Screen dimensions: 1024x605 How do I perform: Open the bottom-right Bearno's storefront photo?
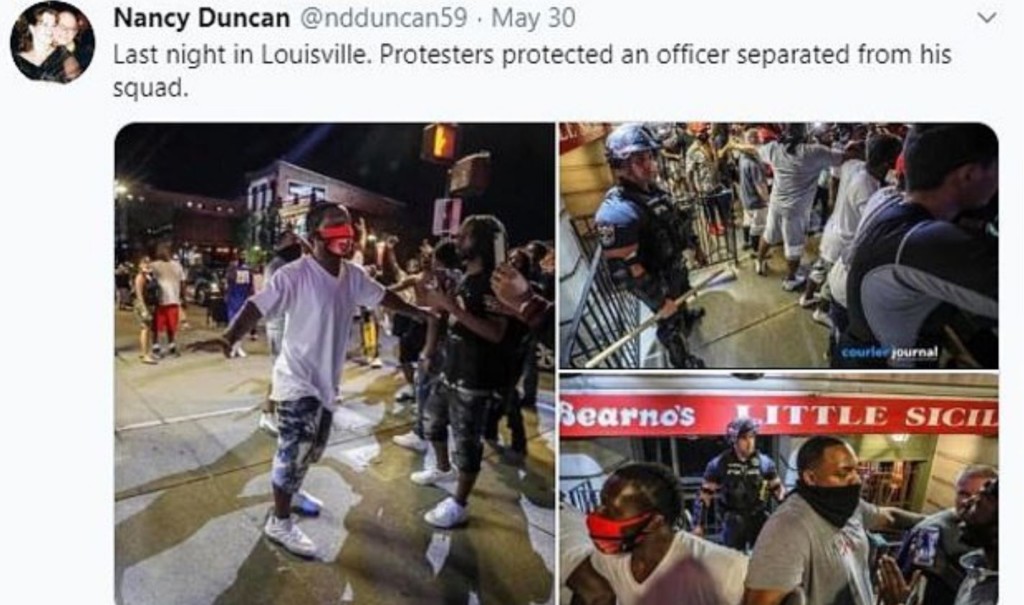778,489
